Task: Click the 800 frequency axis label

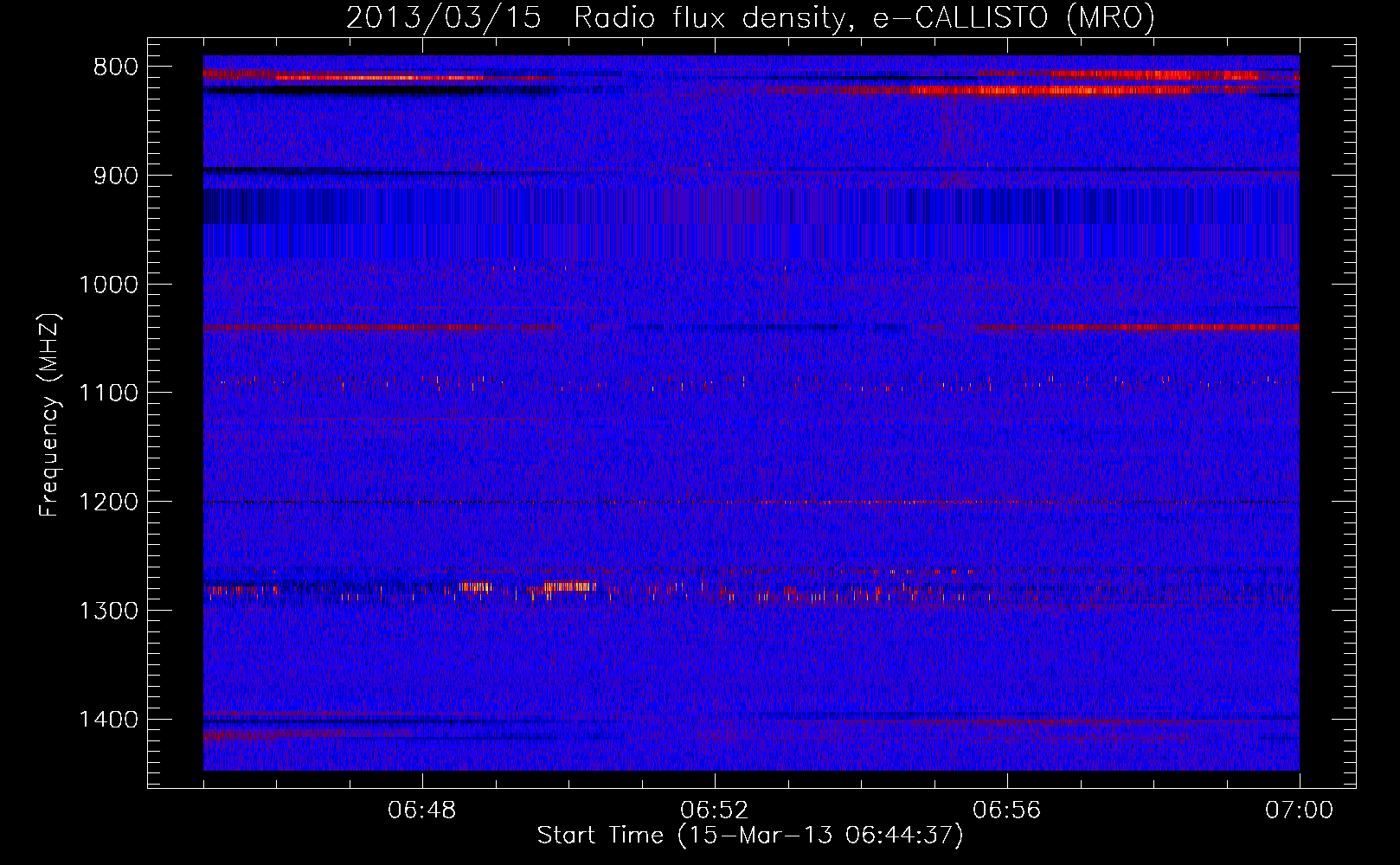Action: click(x=115, y=67)
